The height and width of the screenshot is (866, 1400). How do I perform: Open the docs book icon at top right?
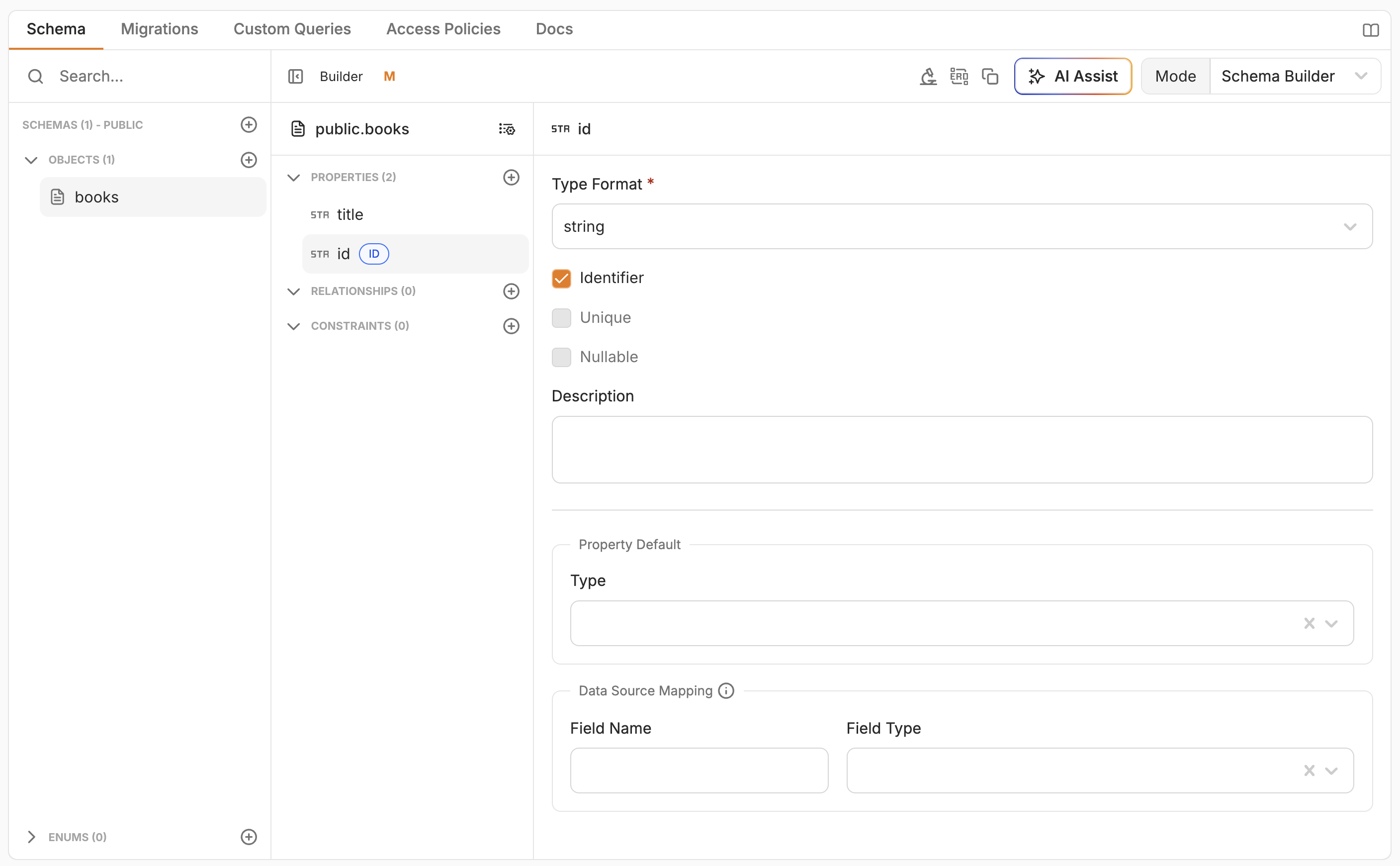coord(1370,30)
